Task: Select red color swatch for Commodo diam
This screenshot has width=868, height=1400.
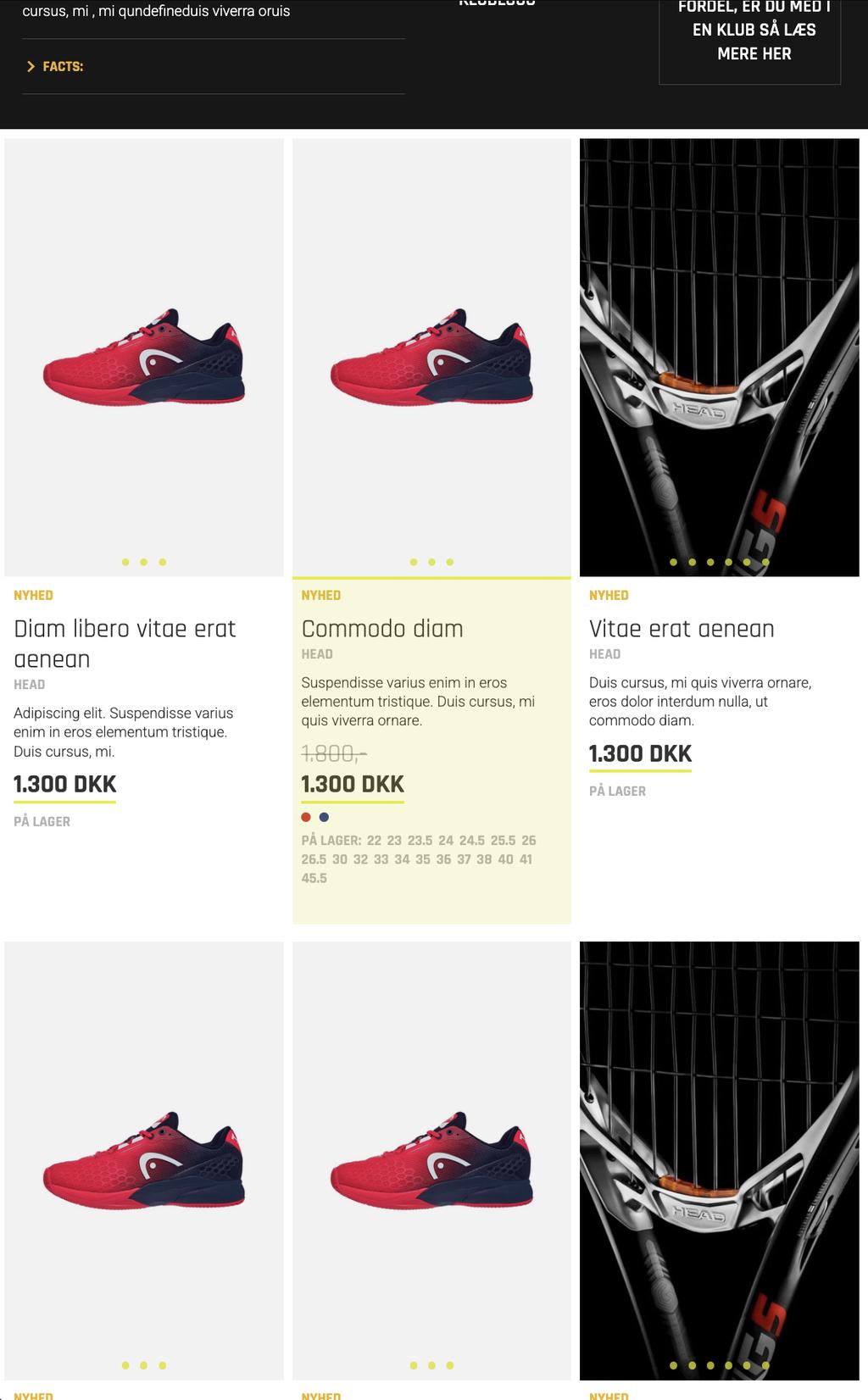Action: pyautogui.click(x=306, y=817)
